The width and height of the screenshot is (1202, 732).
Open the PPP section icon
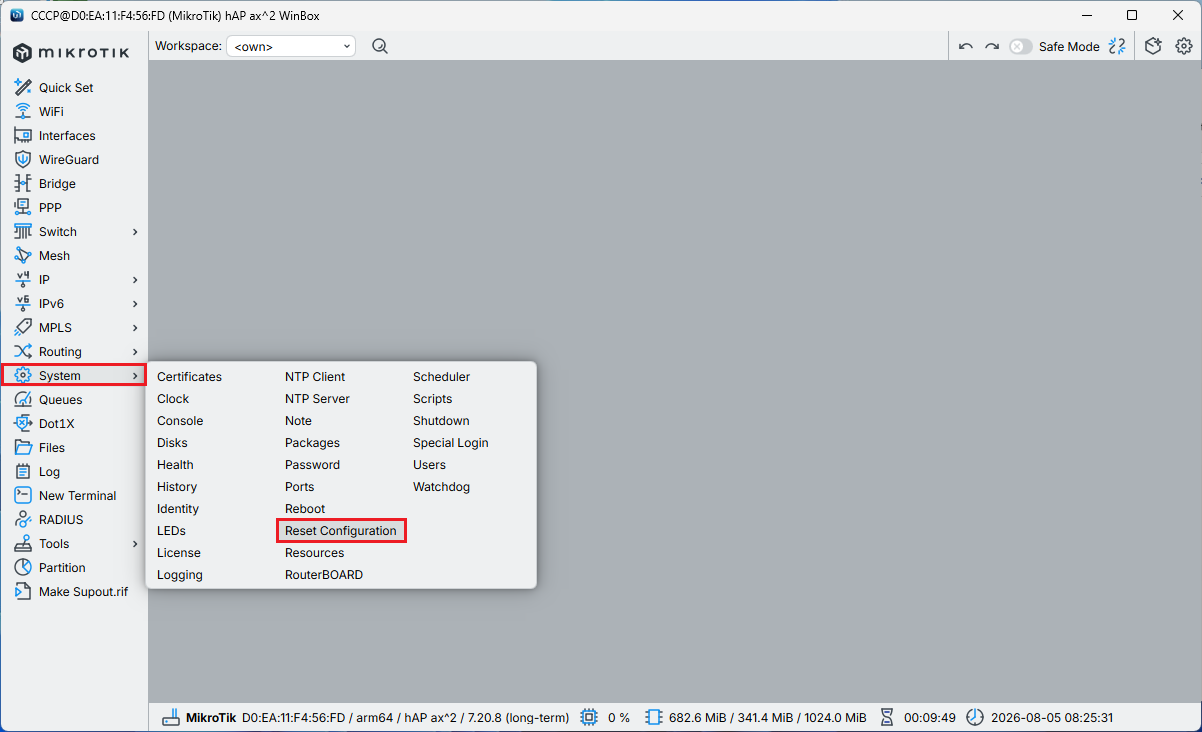tap(23, 208)
